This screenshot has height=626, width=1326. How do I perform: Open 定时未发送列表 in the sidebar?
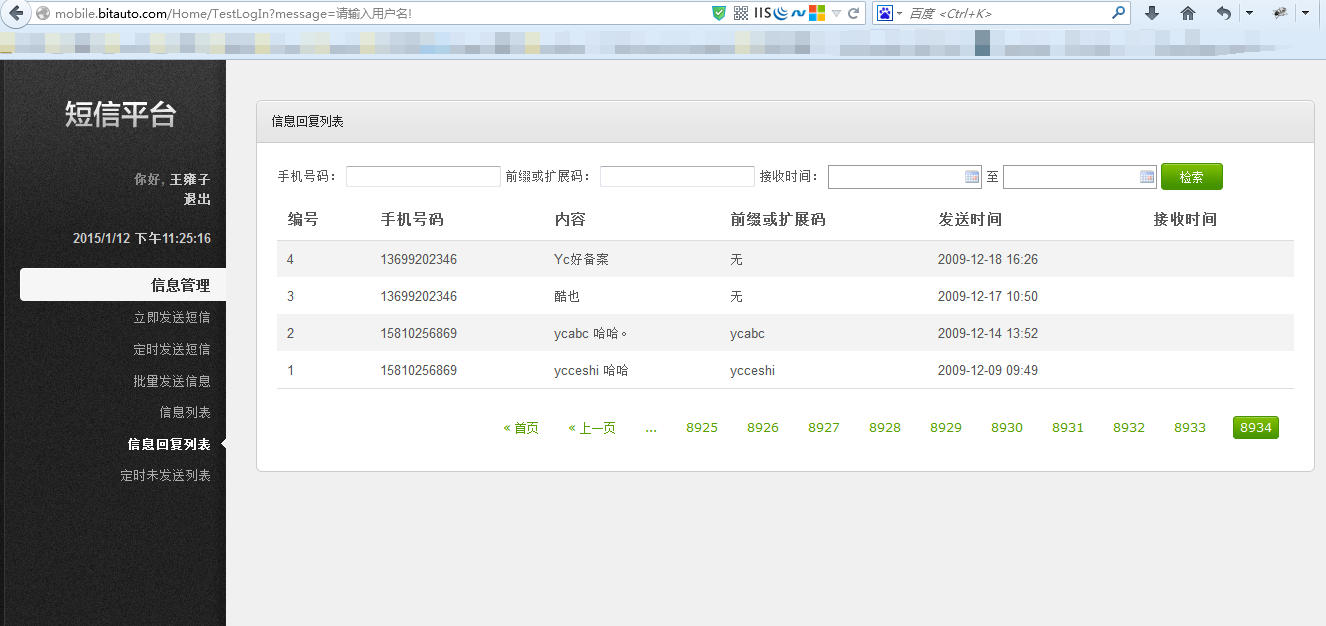pos(166,475)
